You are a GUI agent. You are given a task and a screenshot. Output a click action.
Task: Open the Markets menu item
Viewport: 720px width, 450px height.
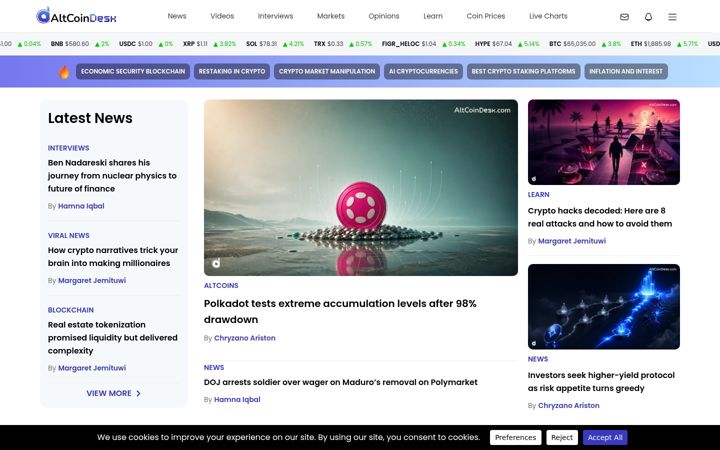331,16
